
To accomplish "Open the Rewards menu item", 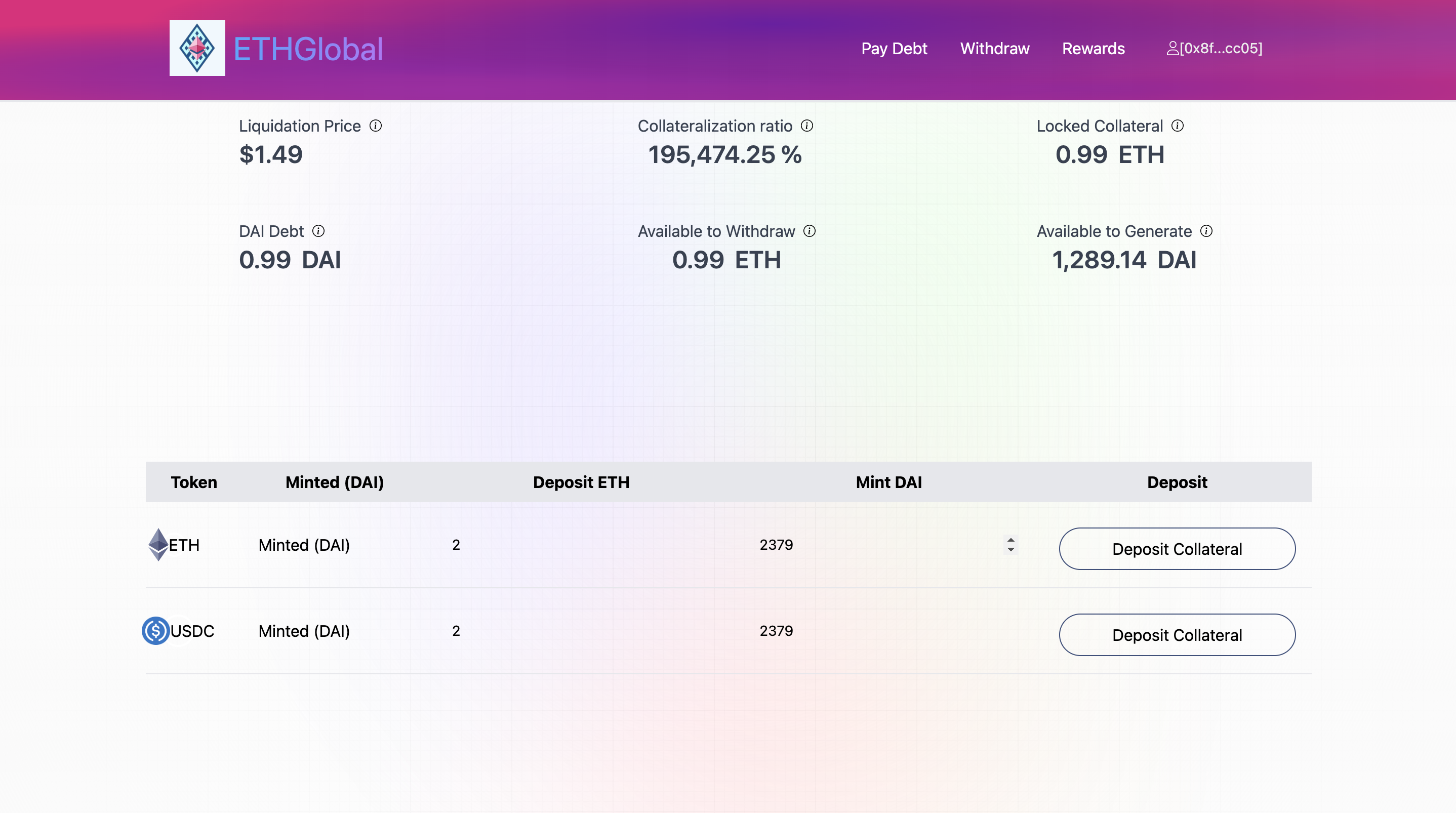I will [1093, 48].
